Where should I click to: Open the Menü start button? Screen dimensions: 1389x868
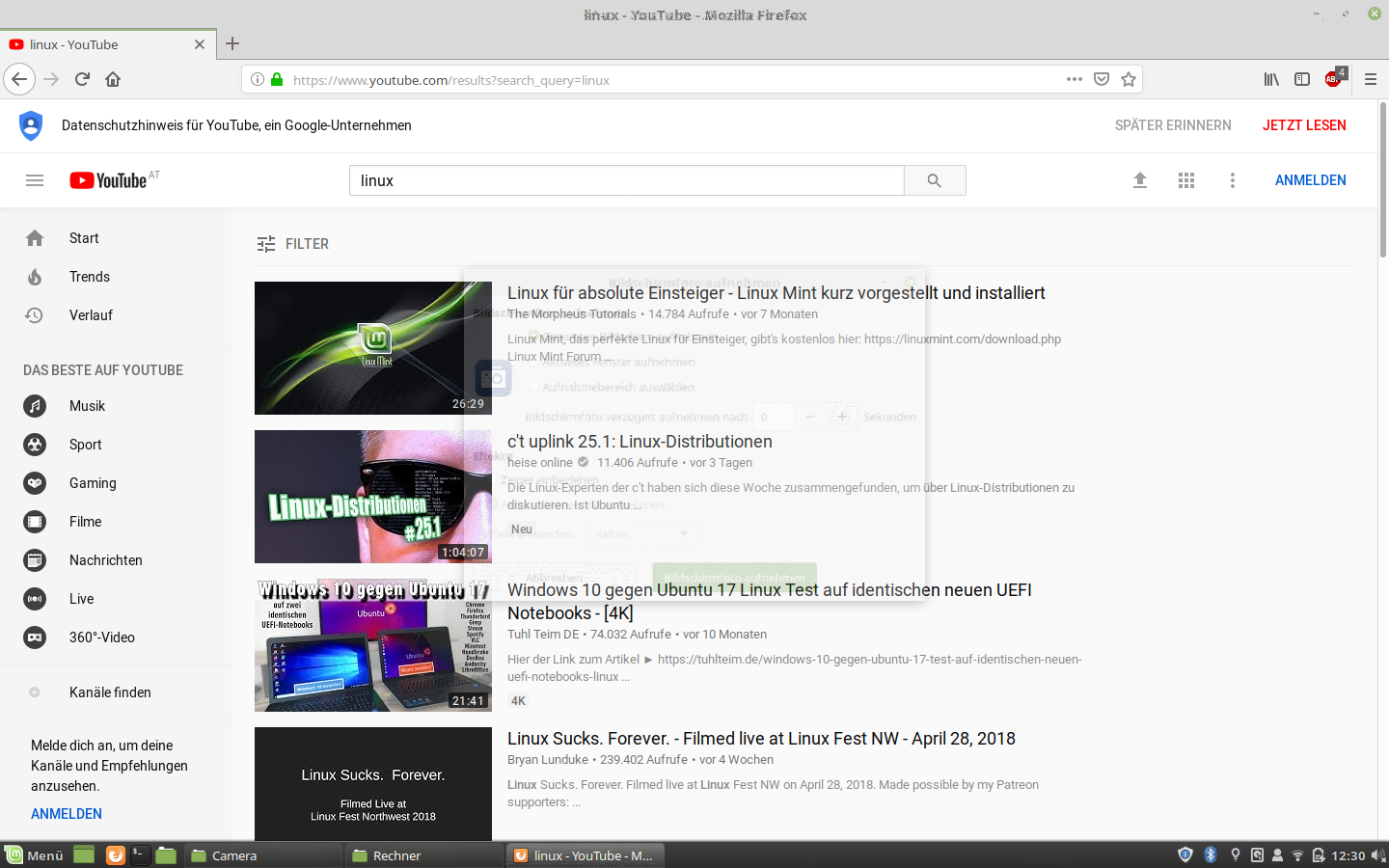(x=34, y=855)
